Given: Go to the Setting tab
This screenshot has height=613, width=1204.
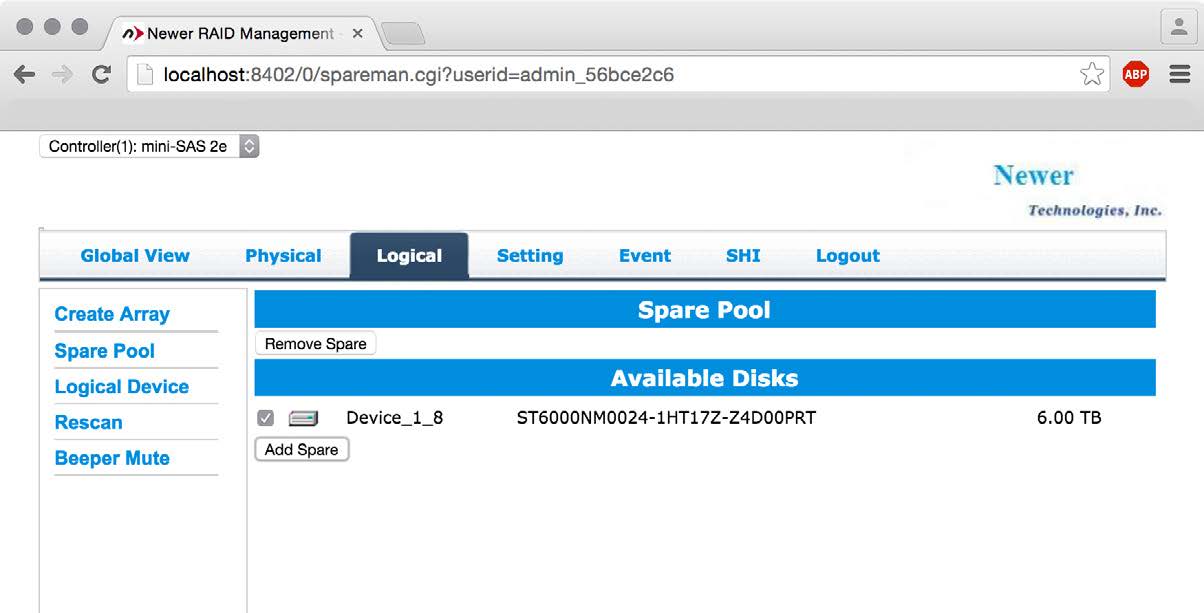Looking at the screenshot, I should pos(530,256).
